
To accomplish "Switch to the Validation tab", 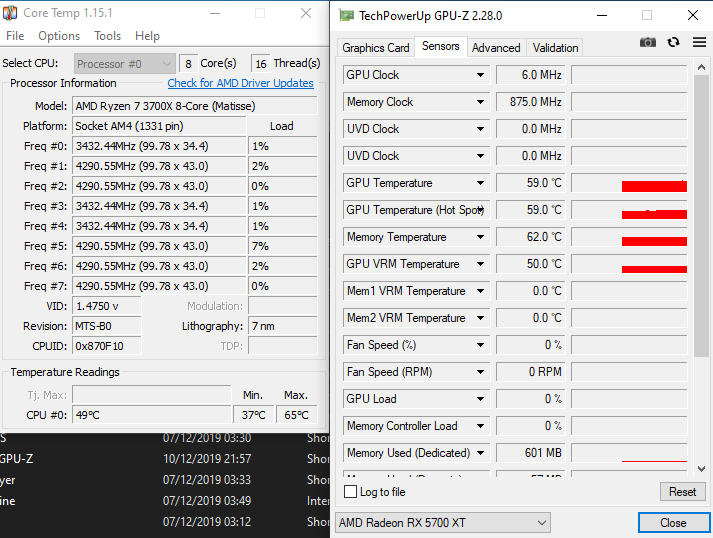I will 555,48.
